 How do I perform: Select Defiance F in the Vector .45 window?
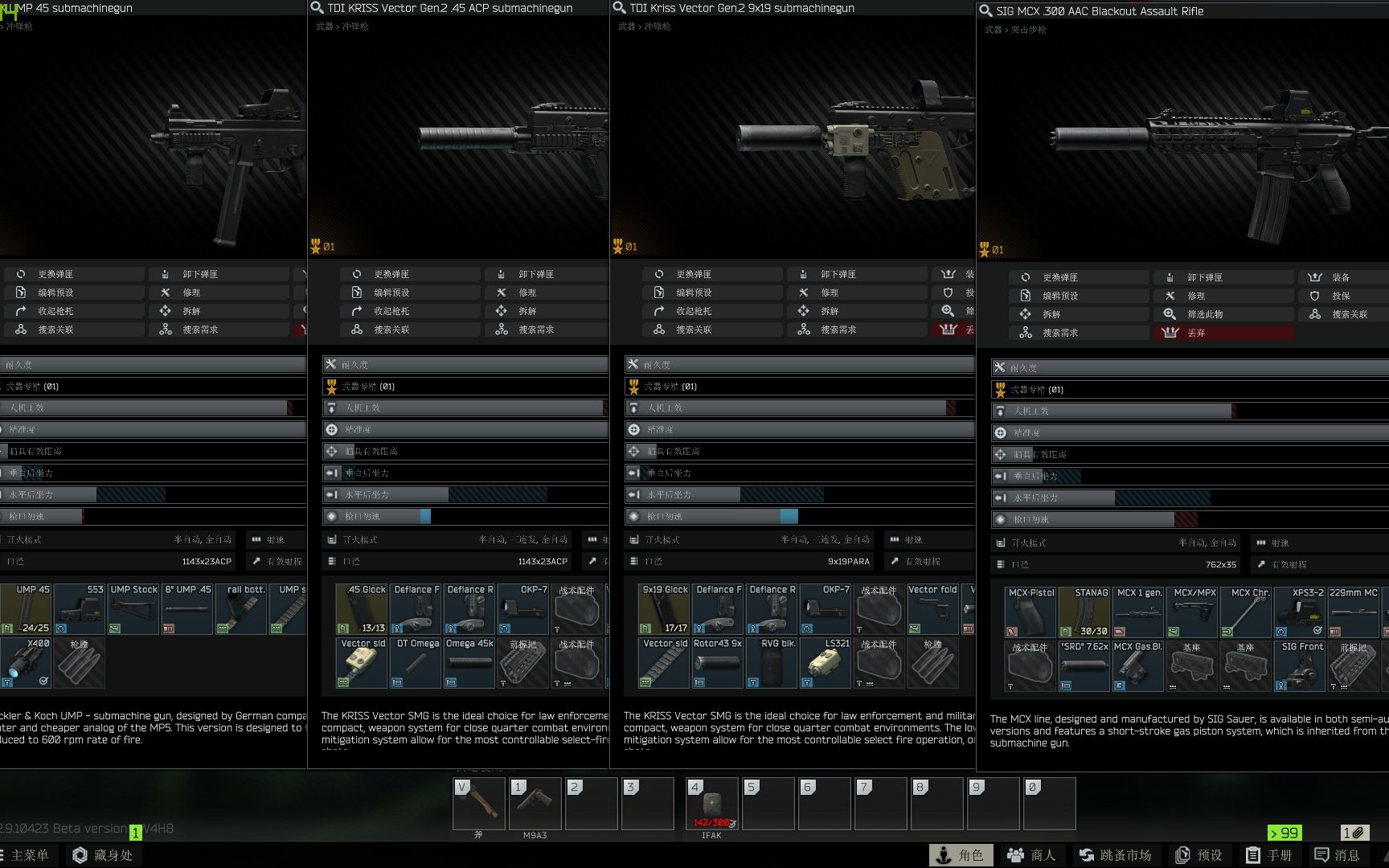[x=416, y=608]
